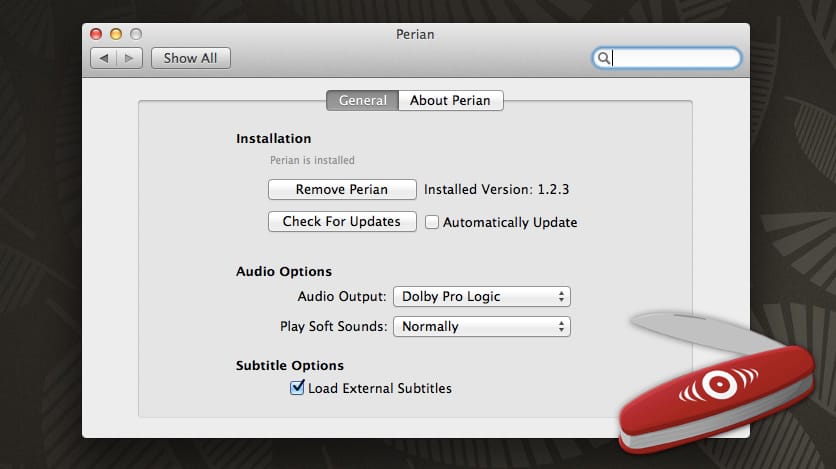Screen dimensions: 836x469
Task: Click the Remove Perian button
Action: (x=342, y=189)
